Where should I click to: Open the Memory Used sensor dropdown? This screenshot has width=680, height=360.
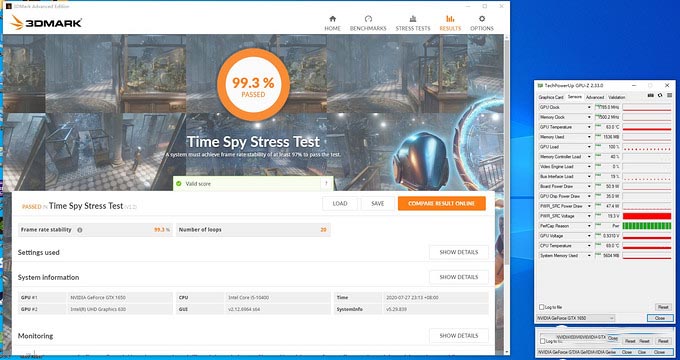coord(589,137)
